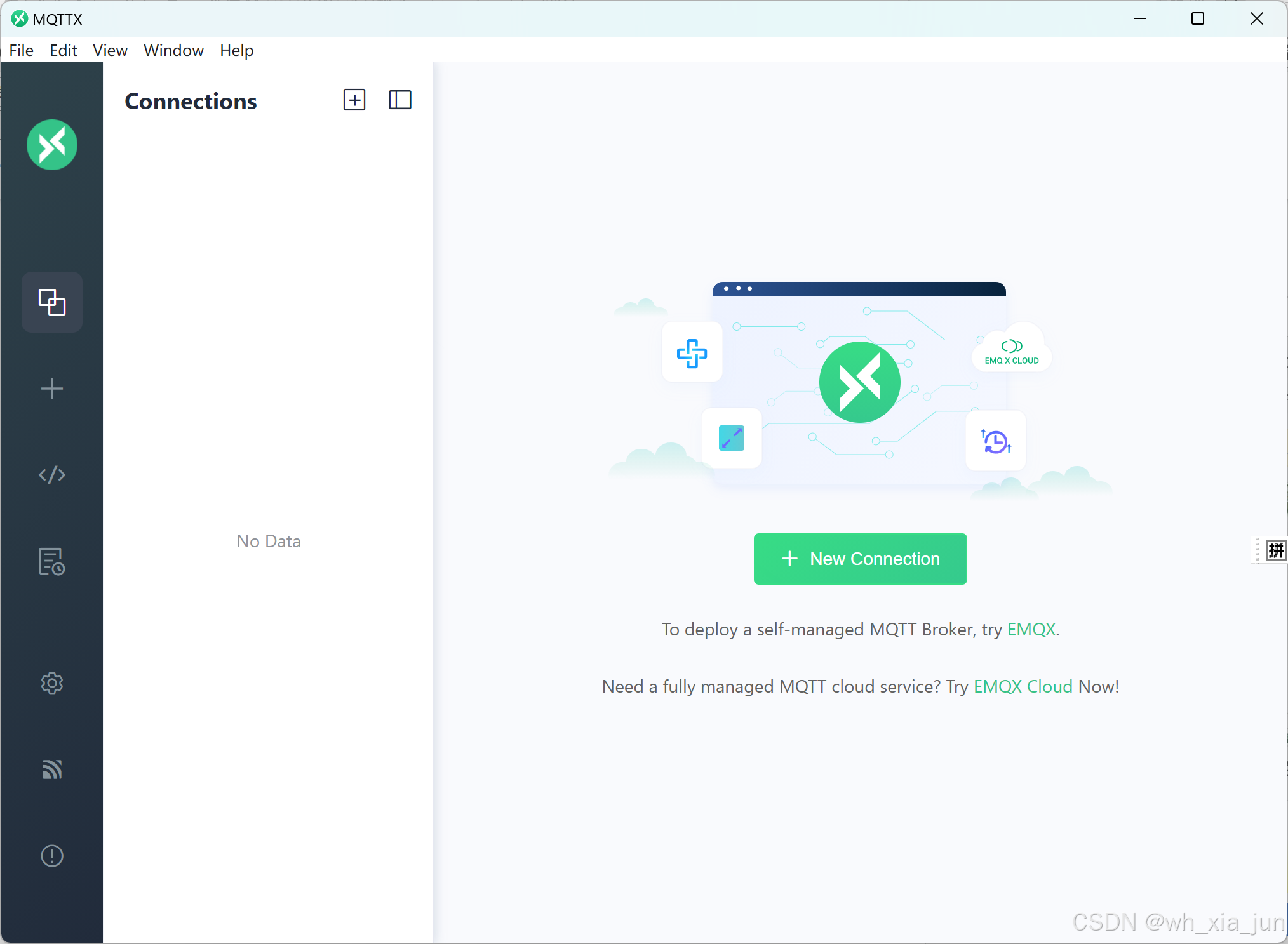This screenshot has height=944, width=1288.
Task: Click the plus icon in left sidebar
Action: coord(52,389)
